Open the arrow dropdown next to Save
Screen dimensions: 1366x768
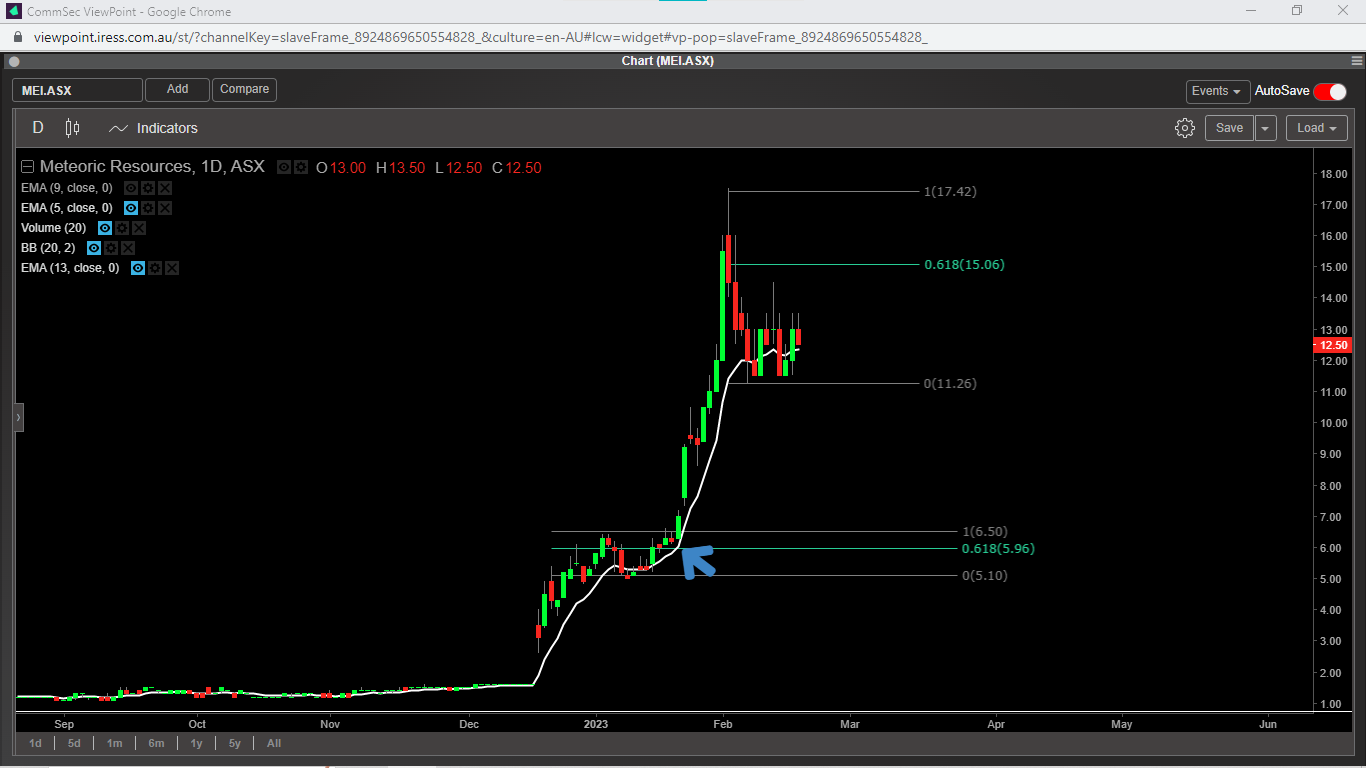(x=1266, y=128)
